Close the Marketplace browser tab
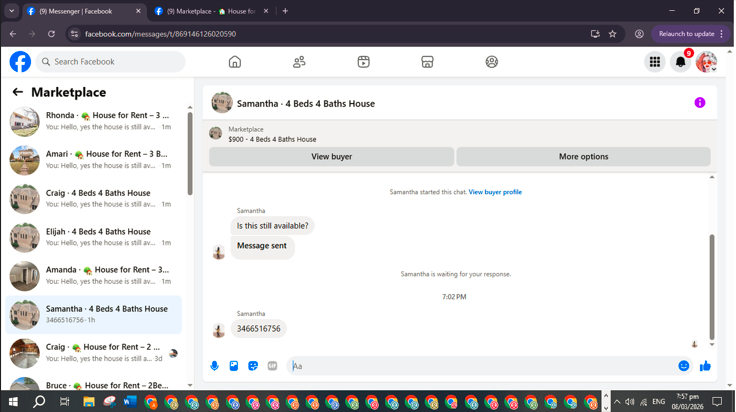 click(266, 11)
